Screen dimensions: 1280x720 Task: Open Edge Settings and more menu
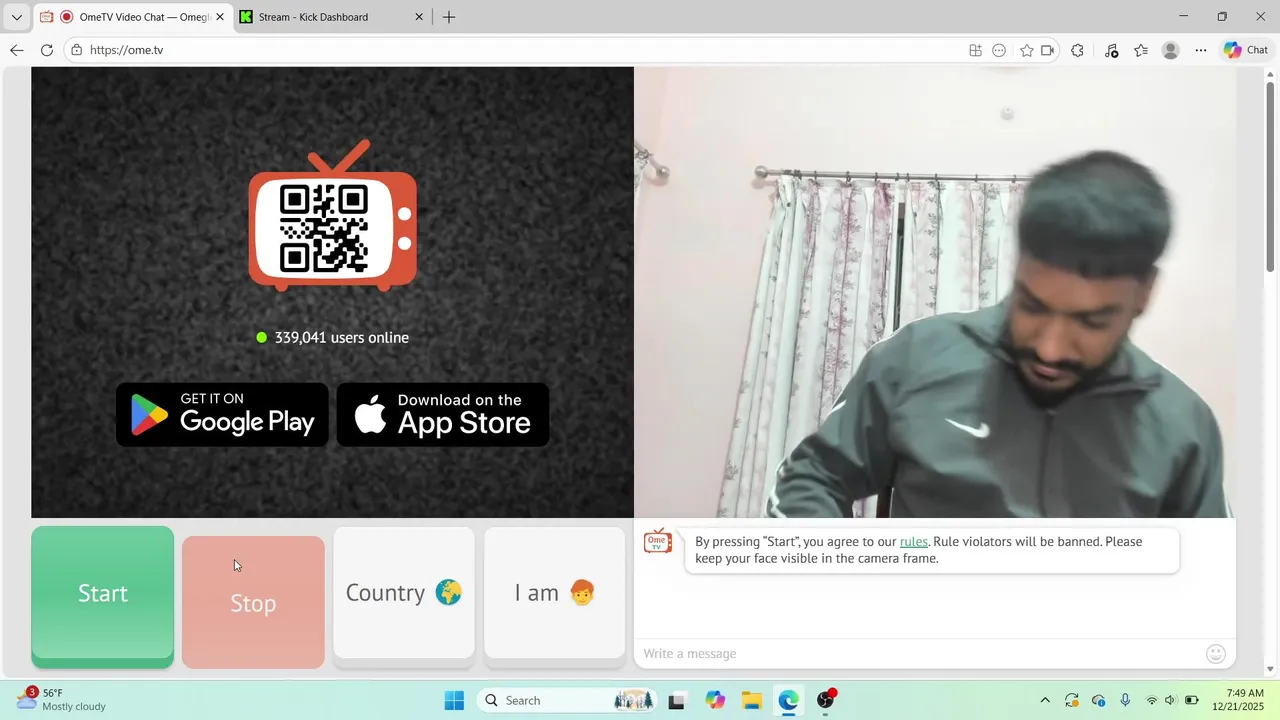[x=1201, y=50]
